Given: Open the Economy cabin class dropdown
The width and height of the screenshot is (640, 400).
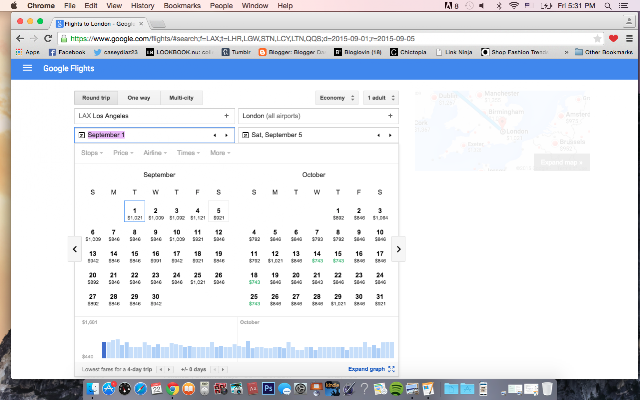Looking at the screenshot, I should 337,98.
